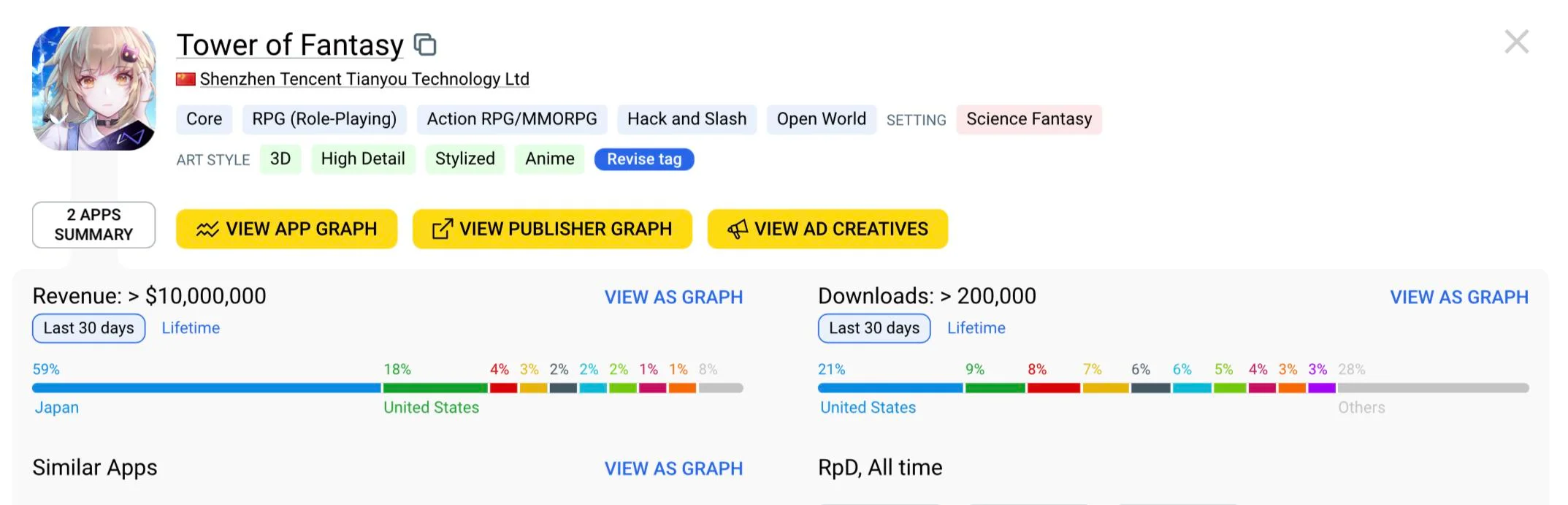The width and height of the screenshot is (1568, 505).
Task: Open Shenzhen Tencent Tianyou Technology publisher link
Action: tap(364, 79)
